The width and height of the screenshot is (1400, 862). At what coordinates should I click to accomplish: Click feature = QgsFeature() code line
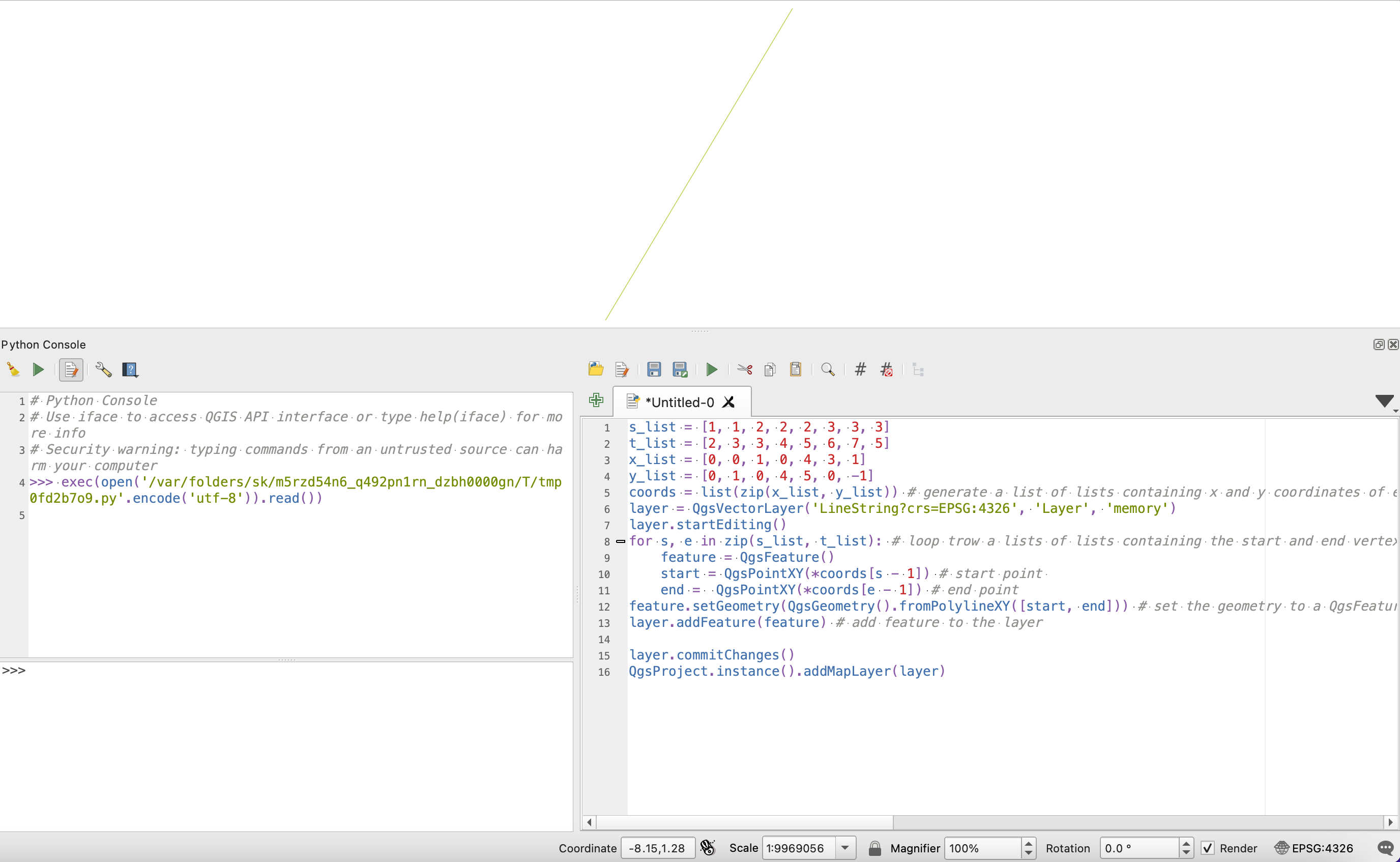tap(748, 557)
